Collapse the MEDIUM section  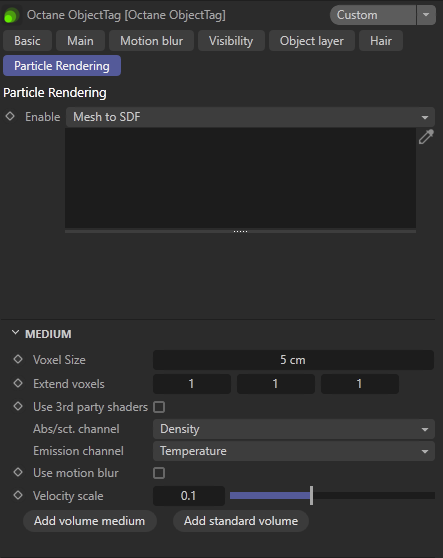15,333
